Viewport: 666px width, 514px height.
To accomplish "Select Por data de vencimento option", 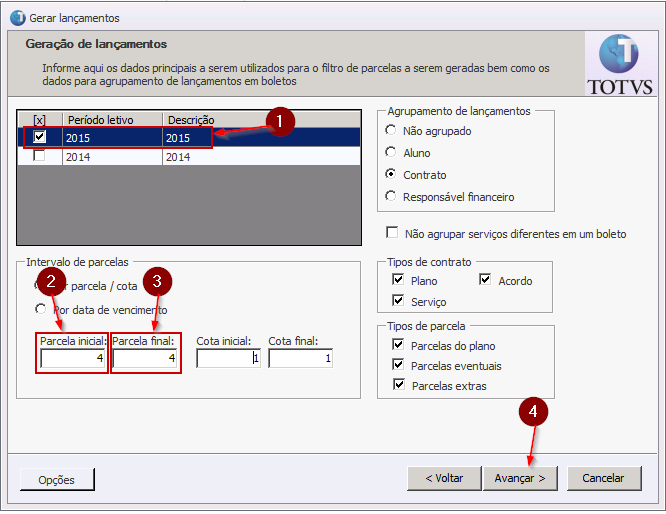I will tap(41, 310).
